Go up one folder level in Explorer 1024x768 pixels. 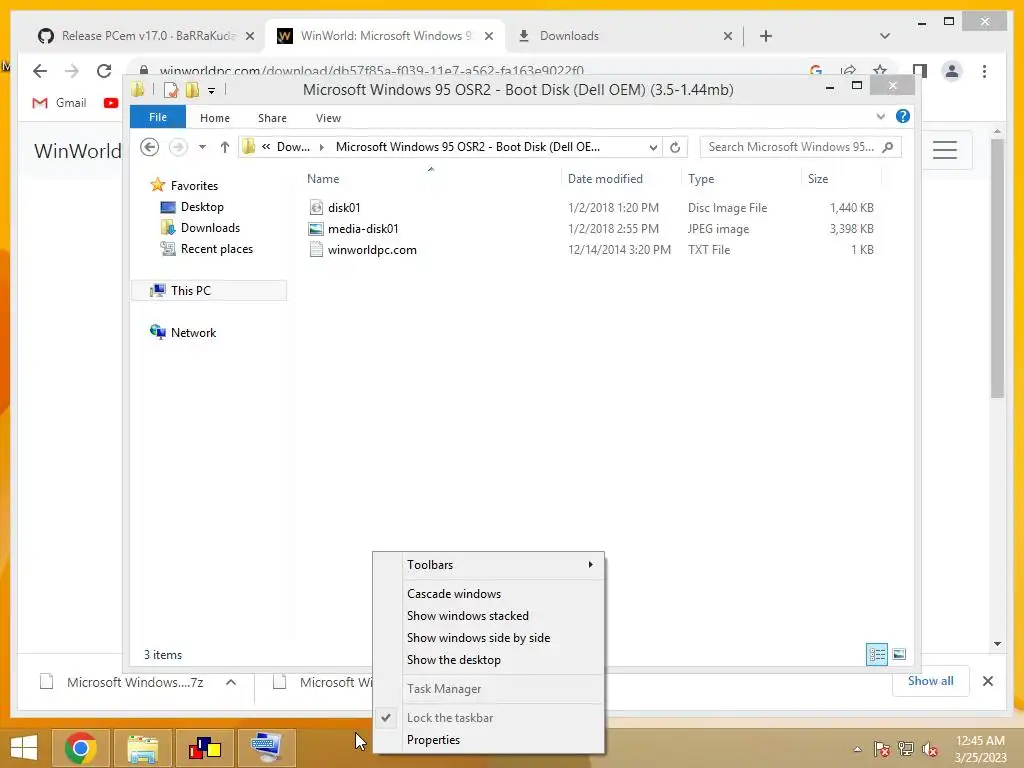(x=225, y=147)
